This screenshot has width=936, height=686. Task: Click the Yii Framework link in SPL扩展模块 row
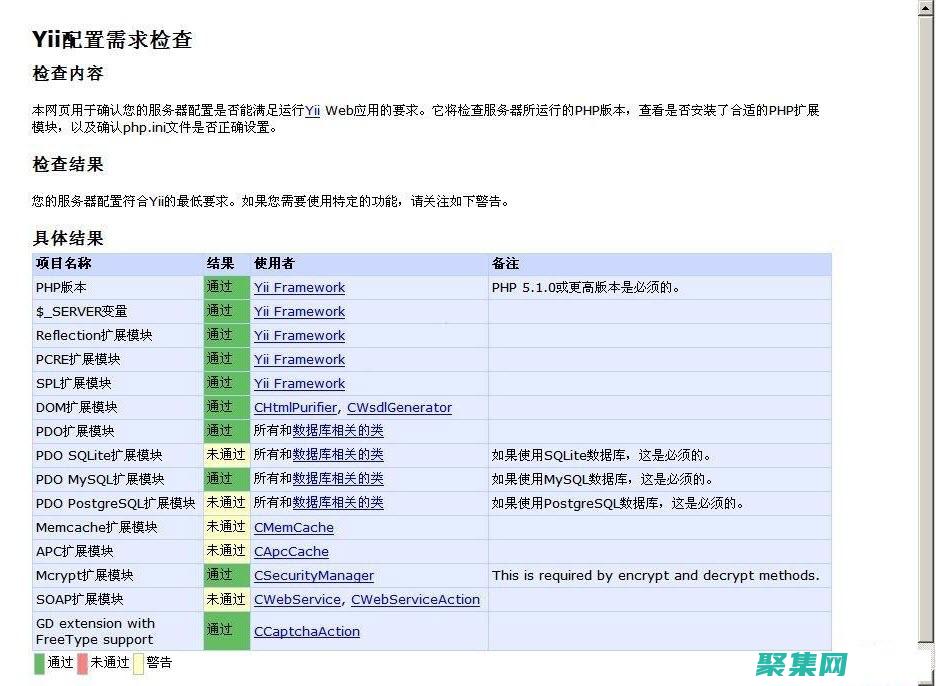299,383
